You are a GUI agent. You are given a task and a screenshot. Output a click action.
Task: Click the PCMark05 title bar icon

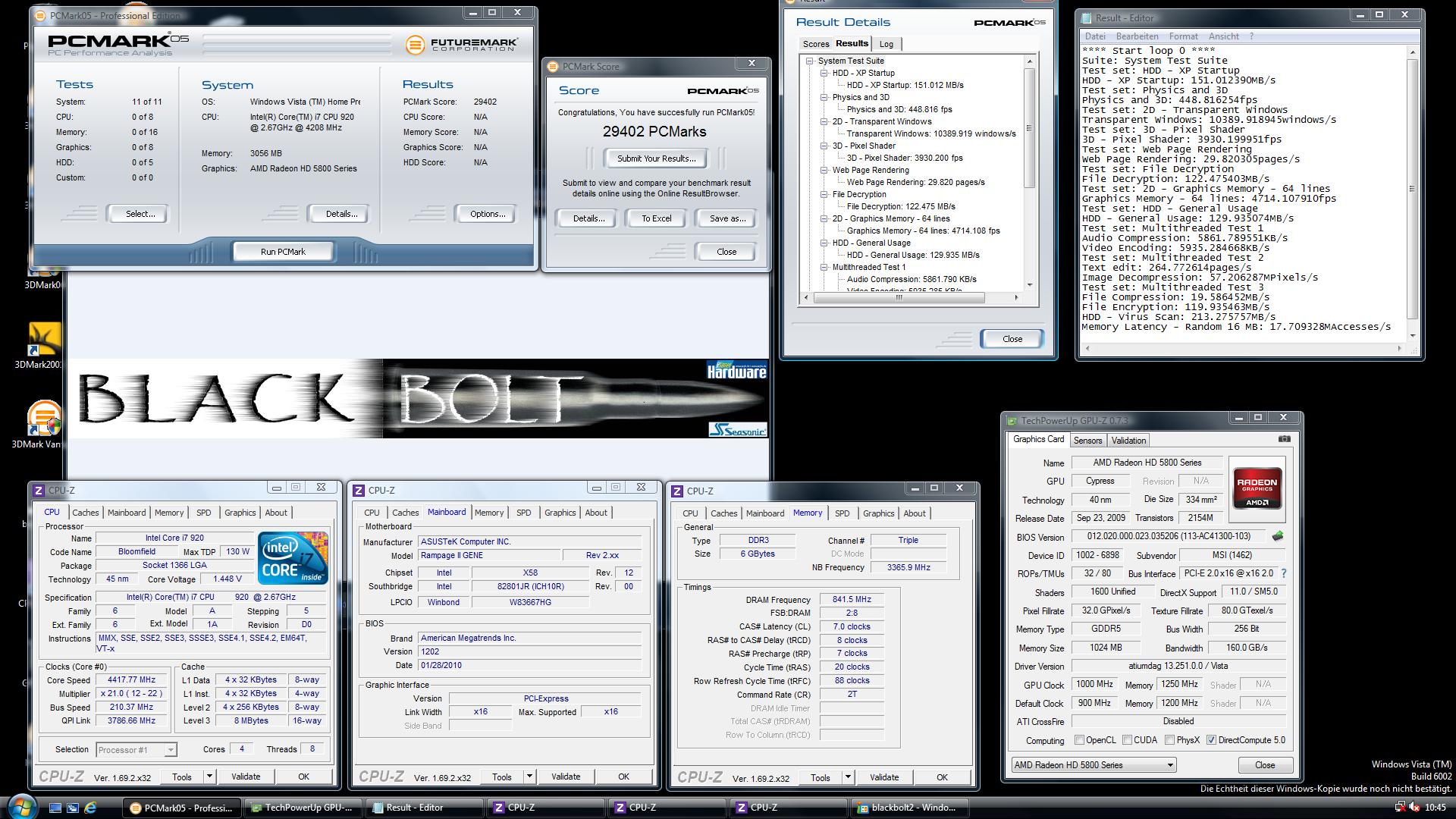coord(41,15)
